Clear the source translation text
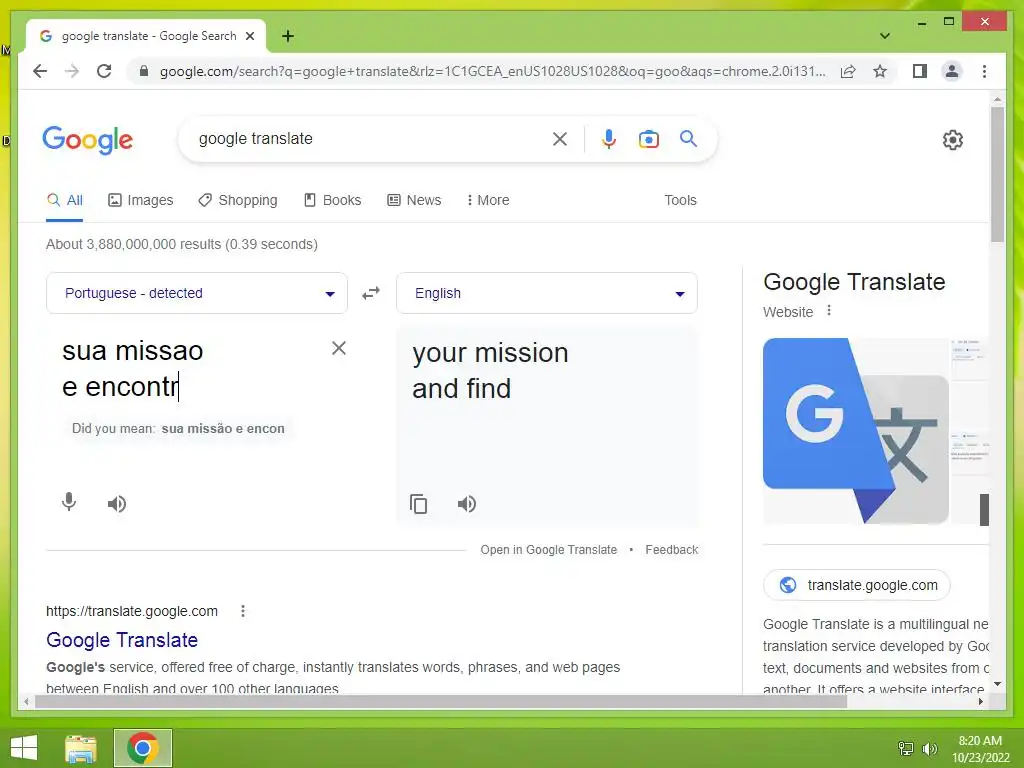 point(339,348)
